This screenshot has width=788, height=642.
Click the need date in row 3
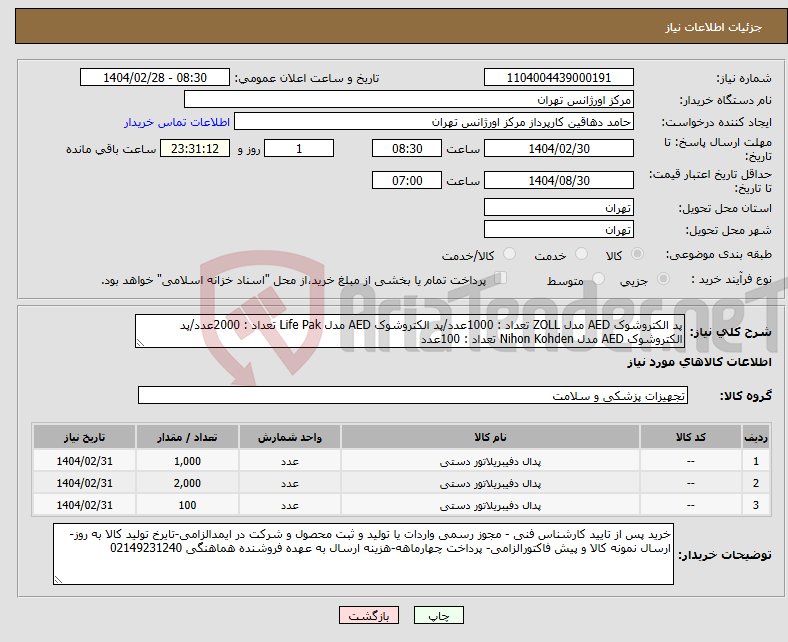[x=84, y=505]
